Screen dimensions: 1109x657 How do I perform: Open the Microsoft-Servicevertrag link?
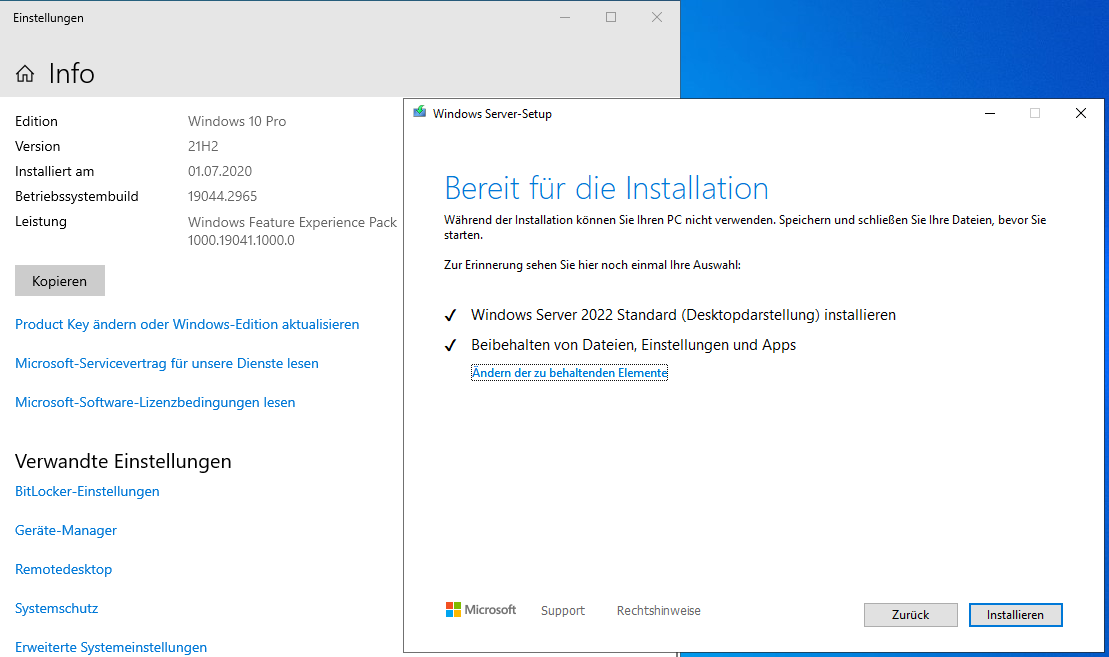pos(167,363)
